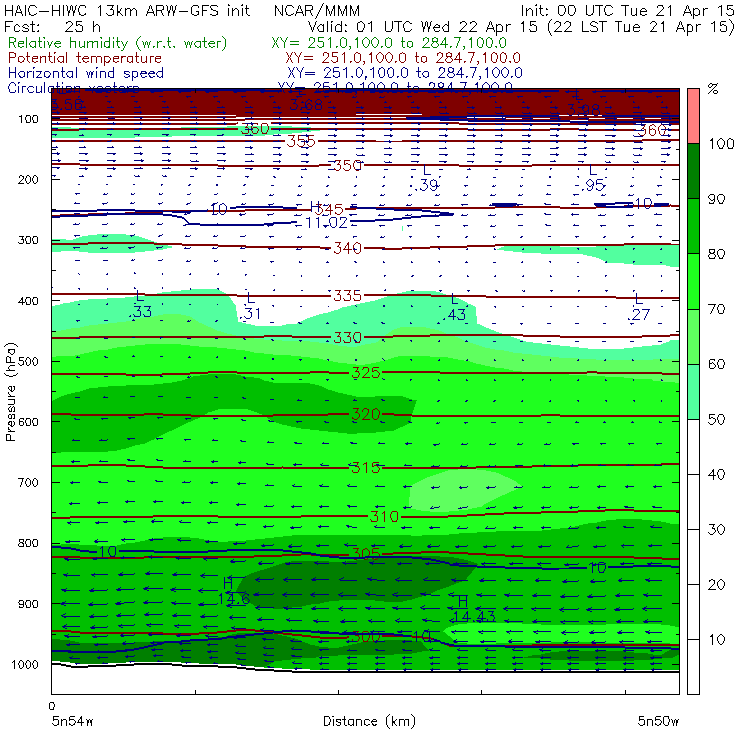The height and width of the screenshot is (740, 740).
Task: Click the '310' isentrope contour label
Action: click(384, 516)
